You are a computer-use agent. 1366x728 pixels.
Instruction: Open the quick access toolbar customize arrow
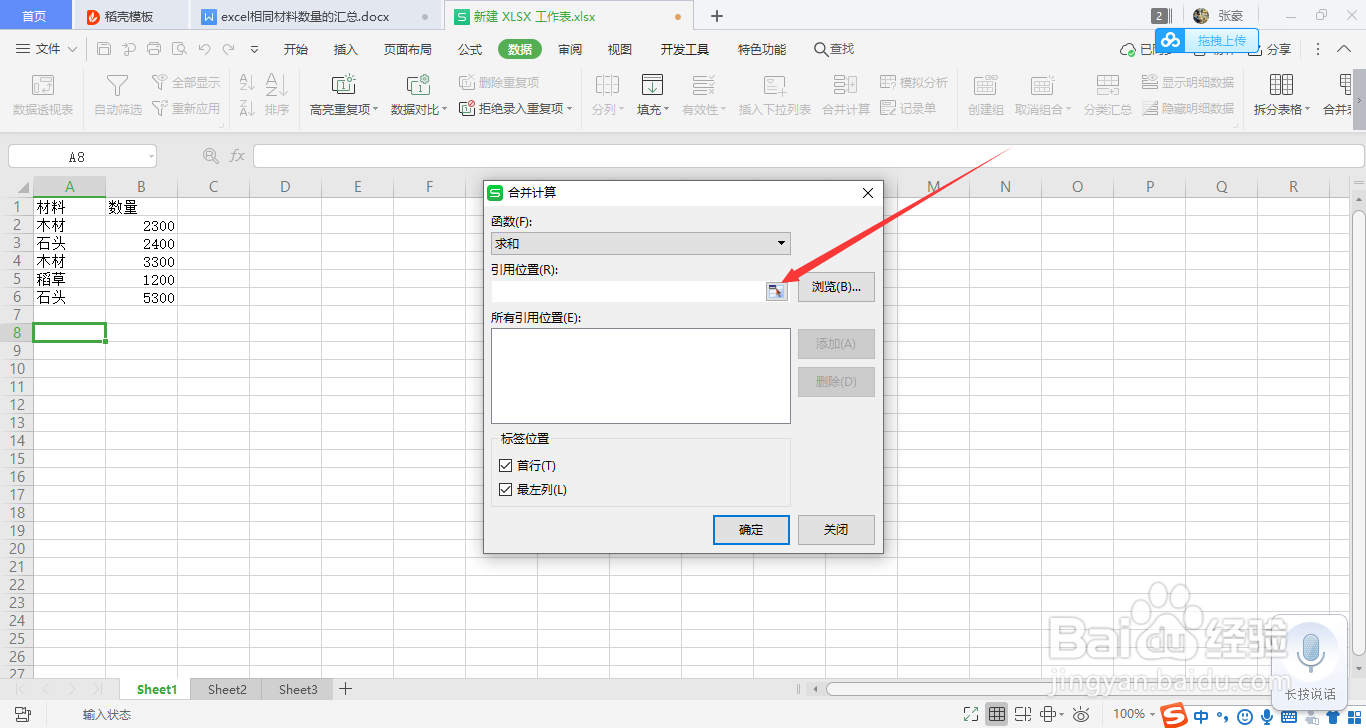254,49
